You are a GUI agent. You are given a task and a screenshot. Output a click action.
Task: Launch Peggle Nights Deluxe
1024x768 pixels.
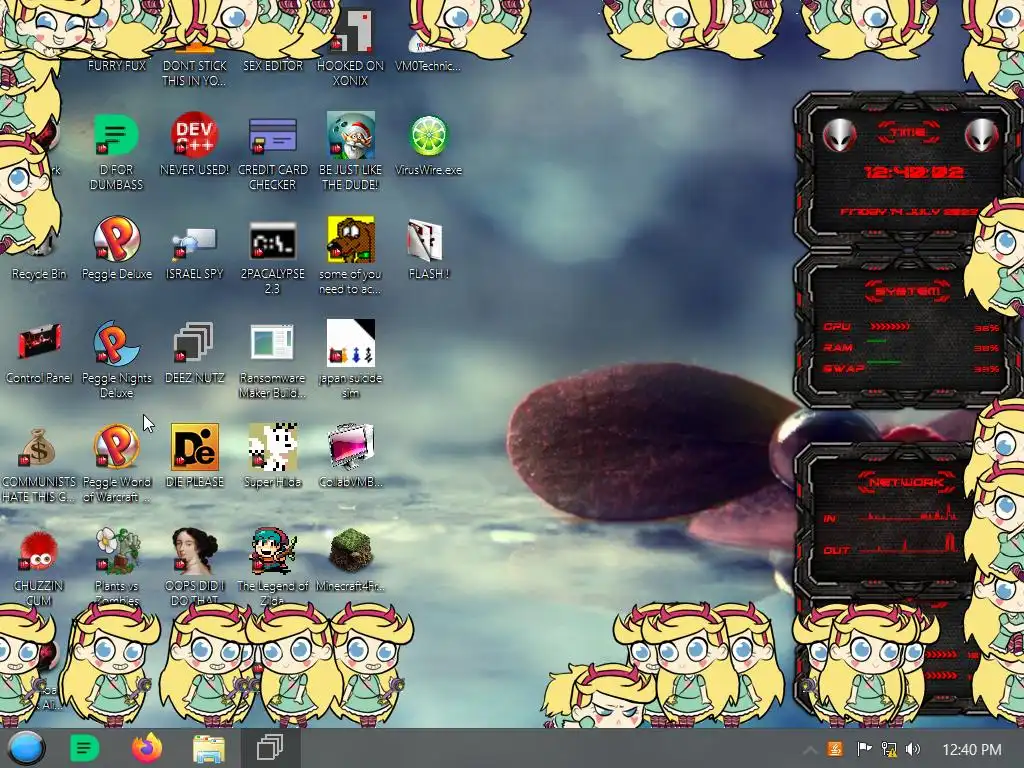pos(116,343)
